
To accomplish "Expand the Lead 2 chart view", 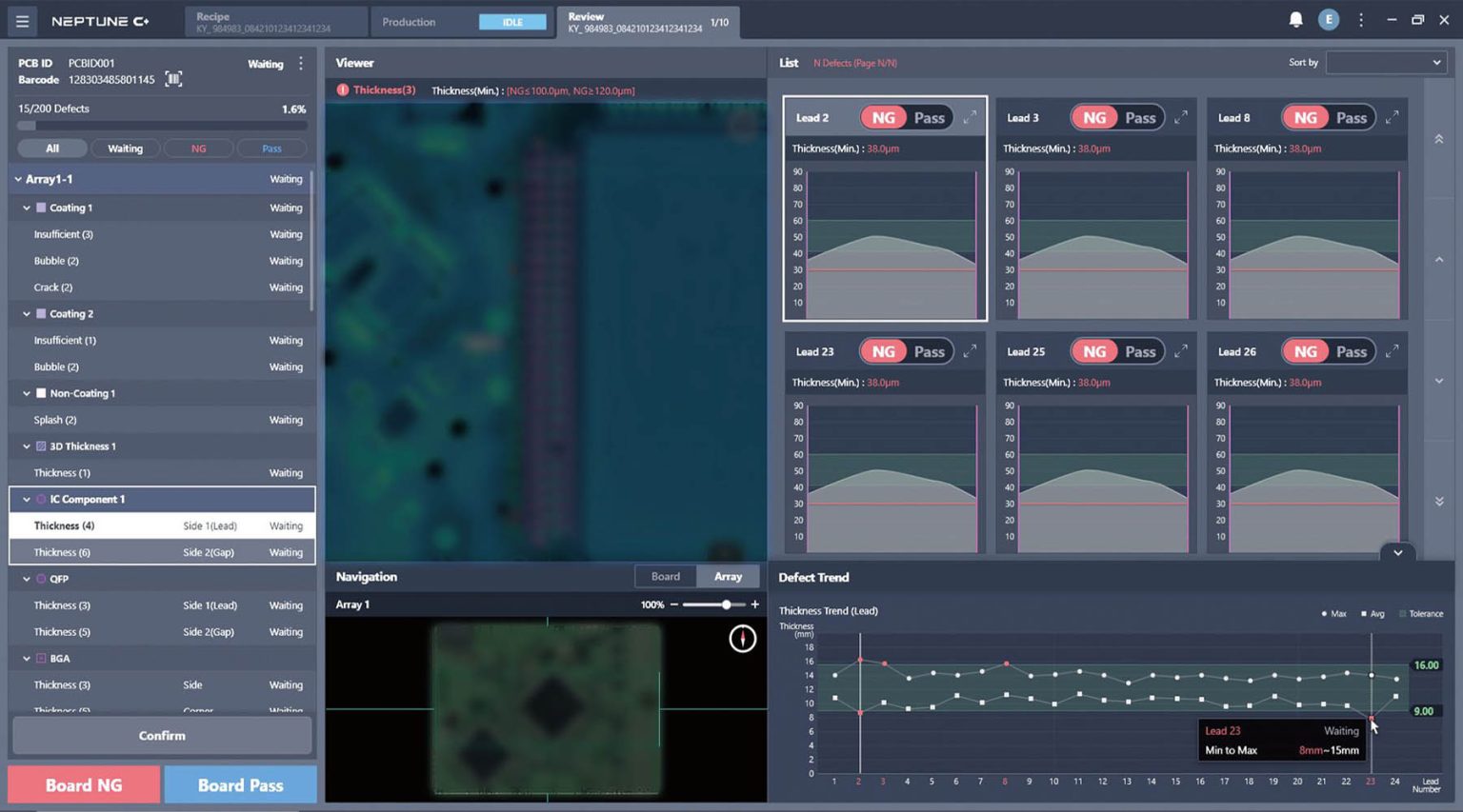I will click(x=970, y=117).
